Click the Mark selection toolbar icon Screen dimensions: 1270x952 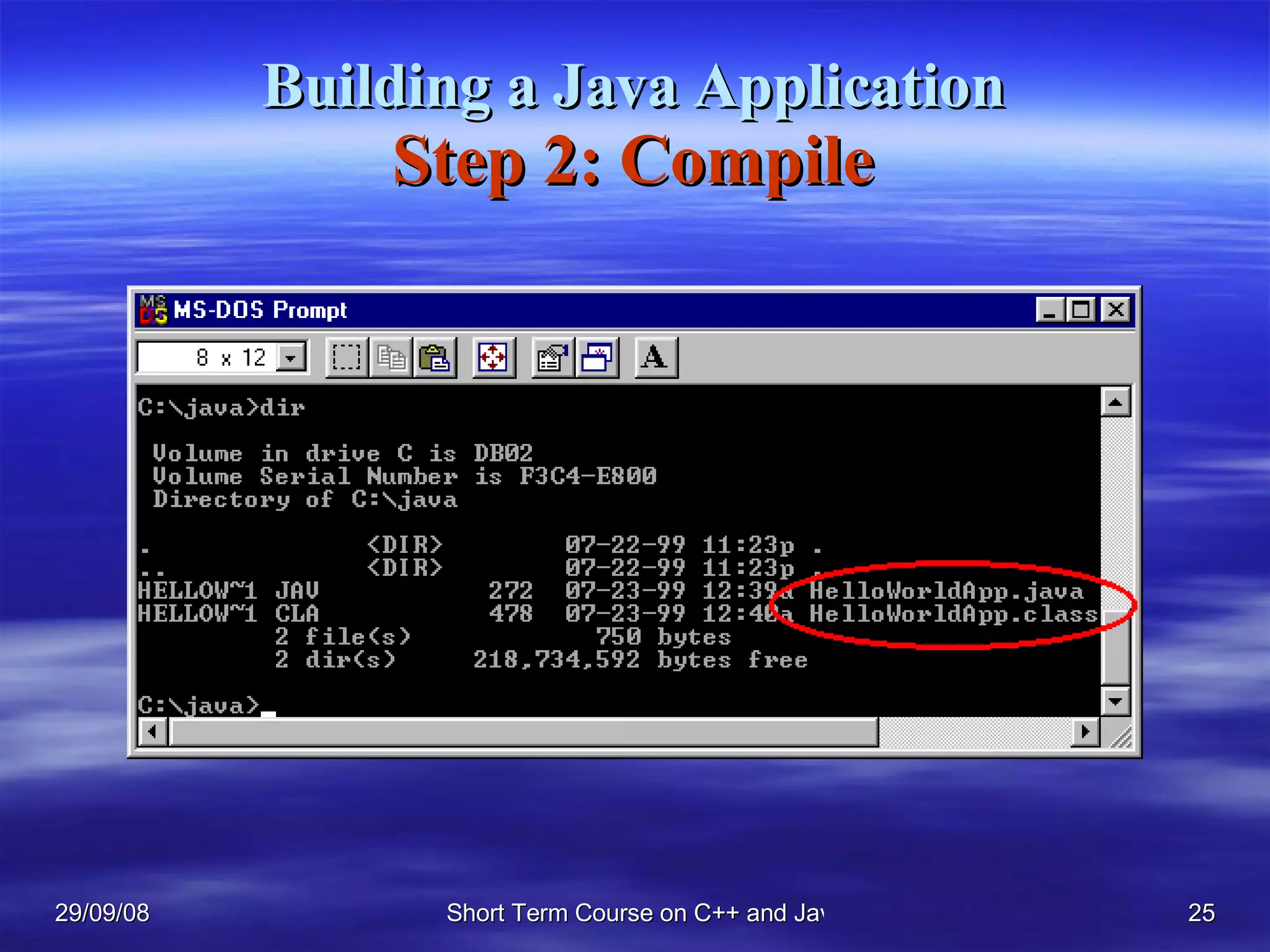(347, 358)
